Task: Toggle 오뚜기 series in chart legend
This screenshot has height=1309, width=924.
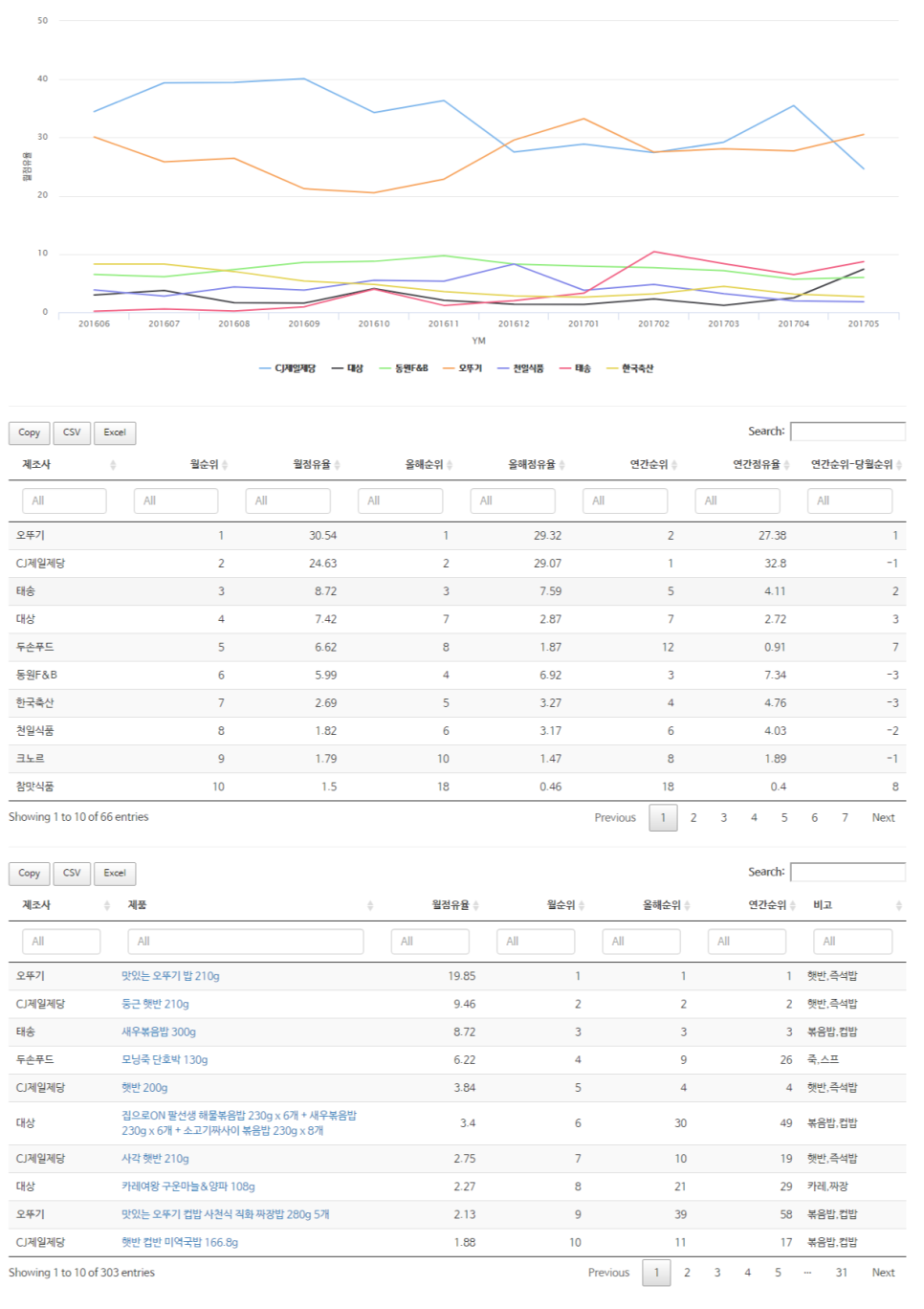Action: tap(463, 368)
